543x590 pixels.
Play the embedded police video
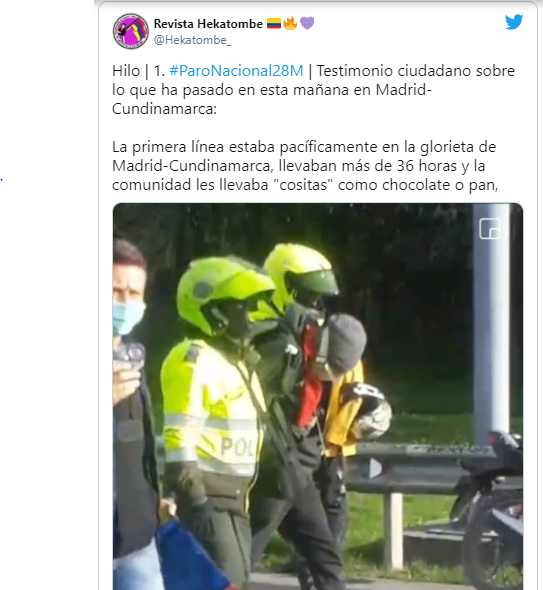point(375,468)
